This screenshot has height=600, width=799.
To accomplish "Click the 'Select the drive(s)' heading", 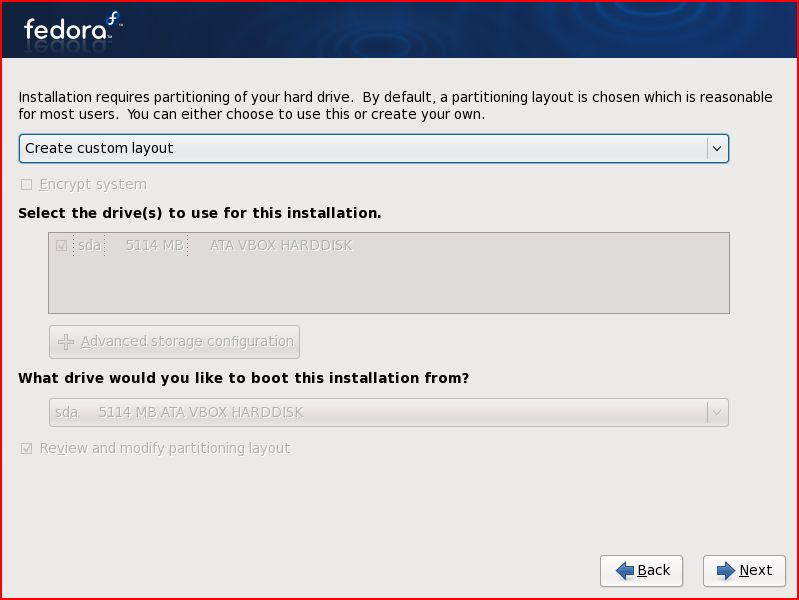I will click(200, 213).
